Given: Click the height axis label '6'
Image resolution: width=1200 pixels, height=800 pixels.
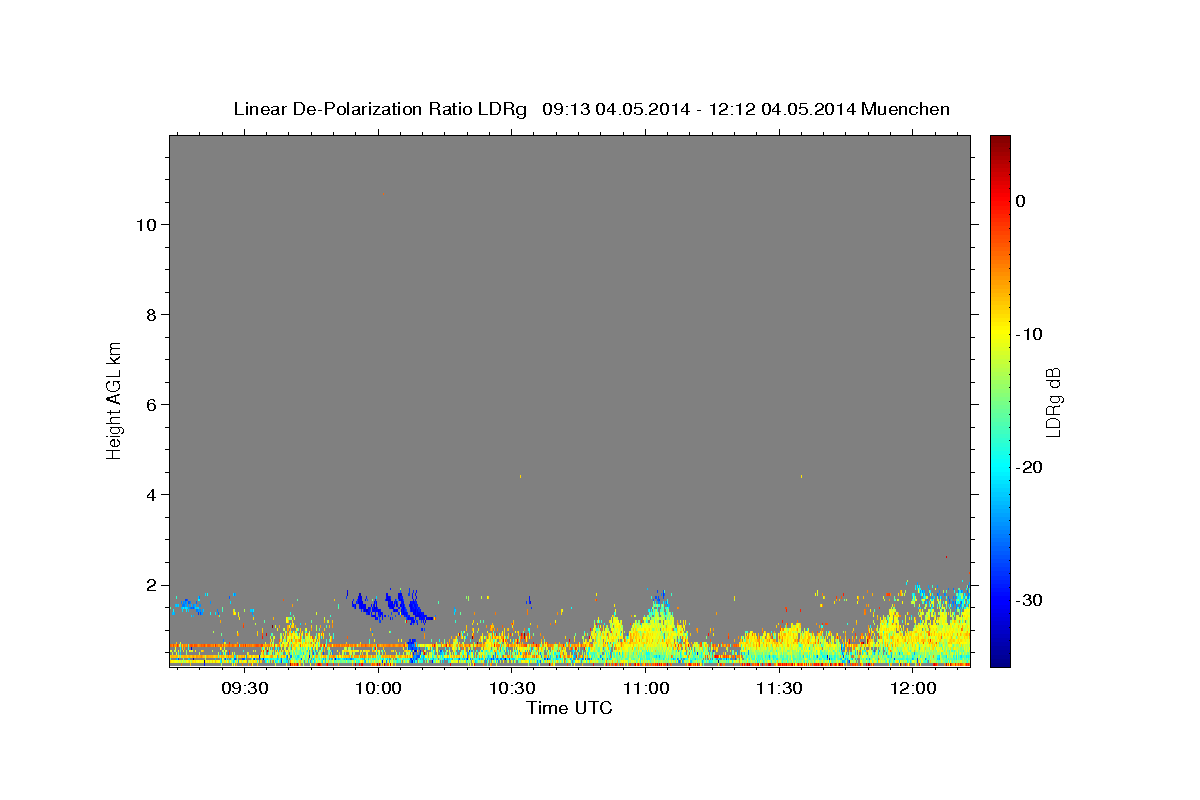Looking at the screenshot, I should point(149,404).
